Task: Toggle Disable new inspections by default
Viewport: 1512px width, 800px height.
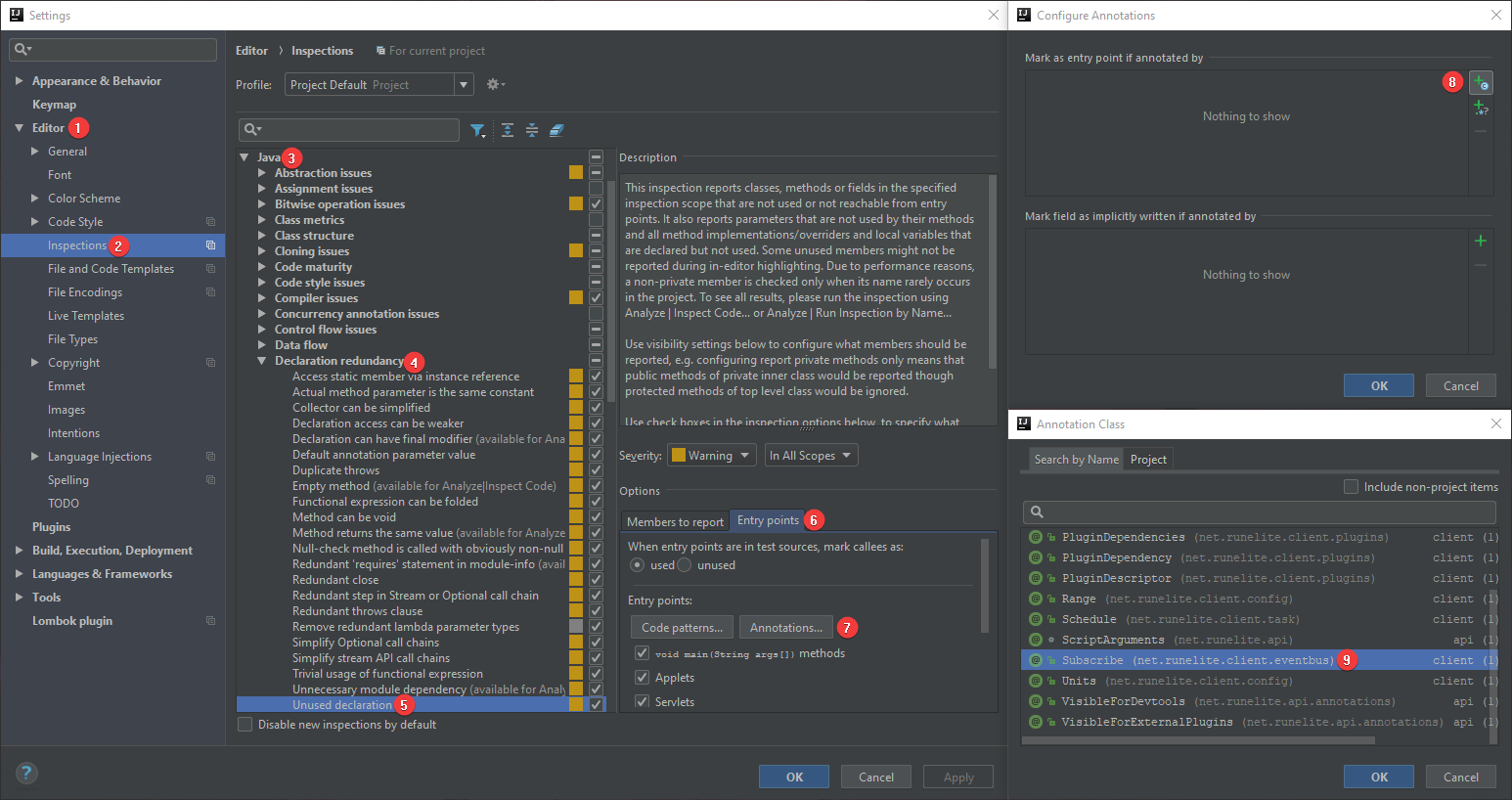Action: [244, 724]
